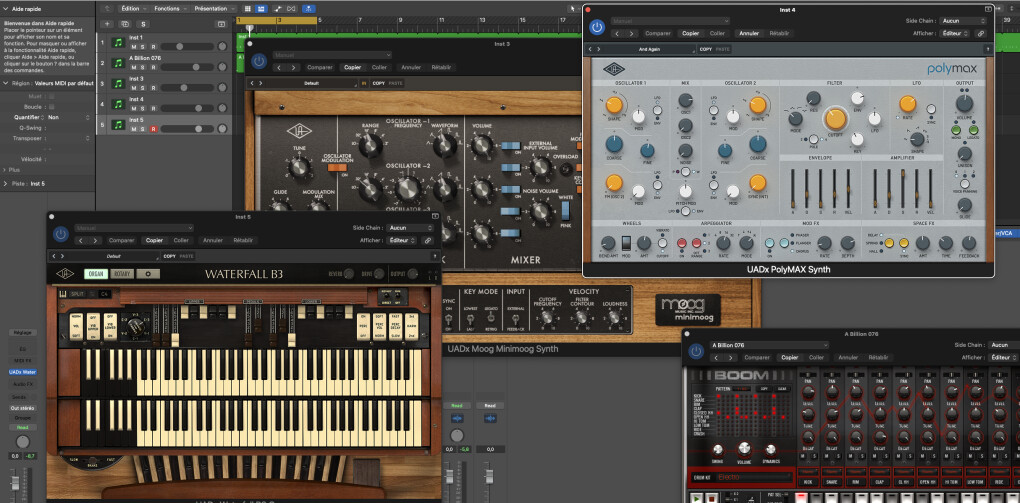Image resolution: width=1020 pixels, height=503 pixels.
Task: Solo the A Billion 076 track
Action: click(x=144, y=68)
